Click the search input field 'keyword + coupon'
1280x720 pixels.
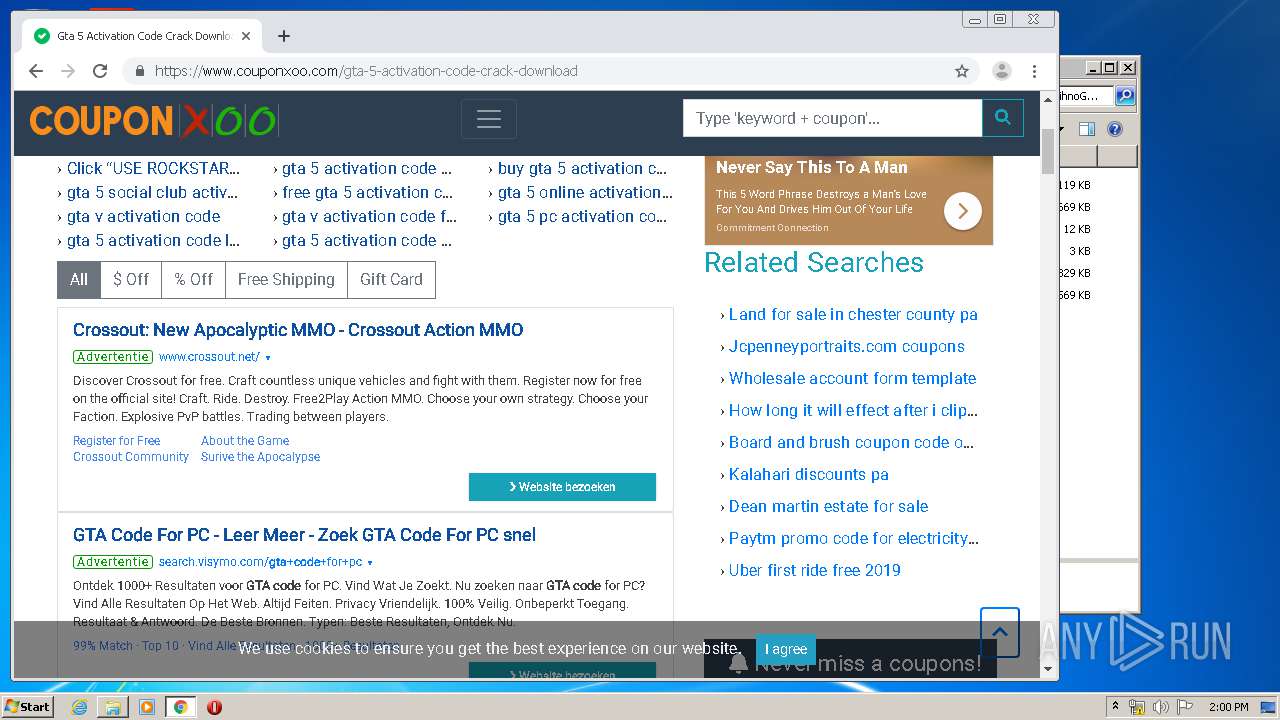pos(833,118)
